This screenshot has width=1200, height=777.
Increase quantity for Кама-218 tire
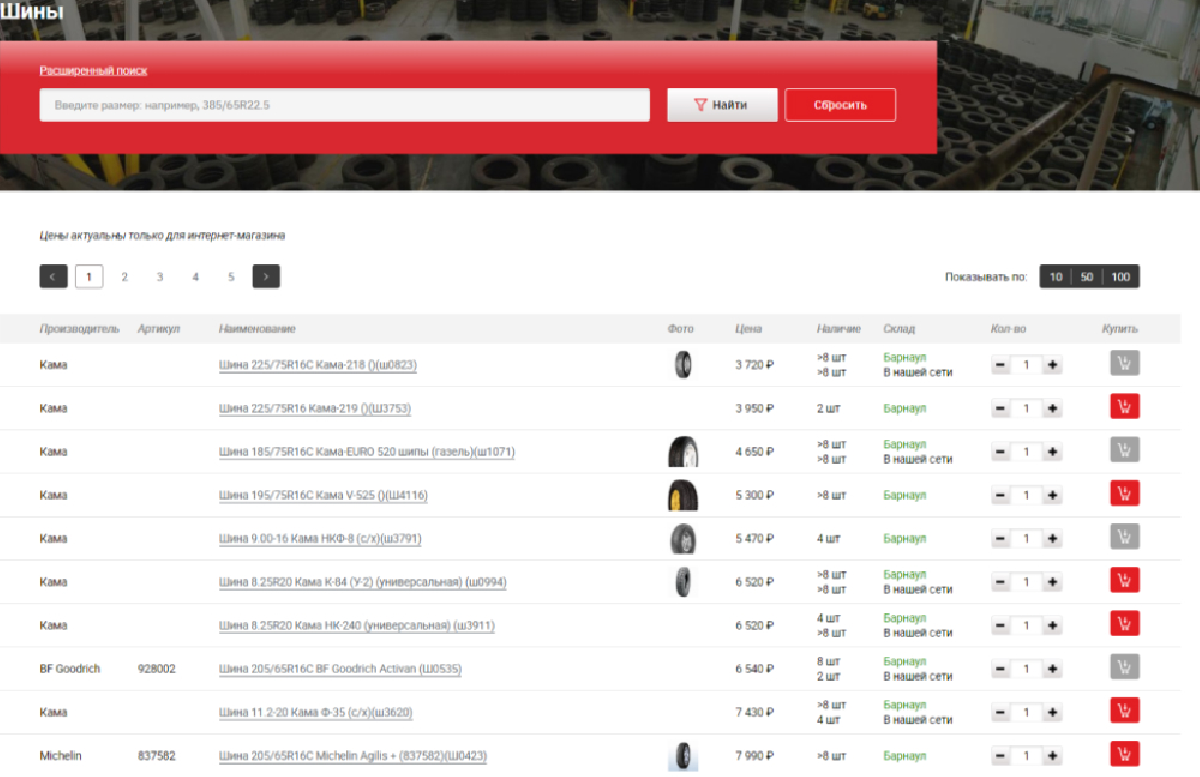tap(1052, 365)
